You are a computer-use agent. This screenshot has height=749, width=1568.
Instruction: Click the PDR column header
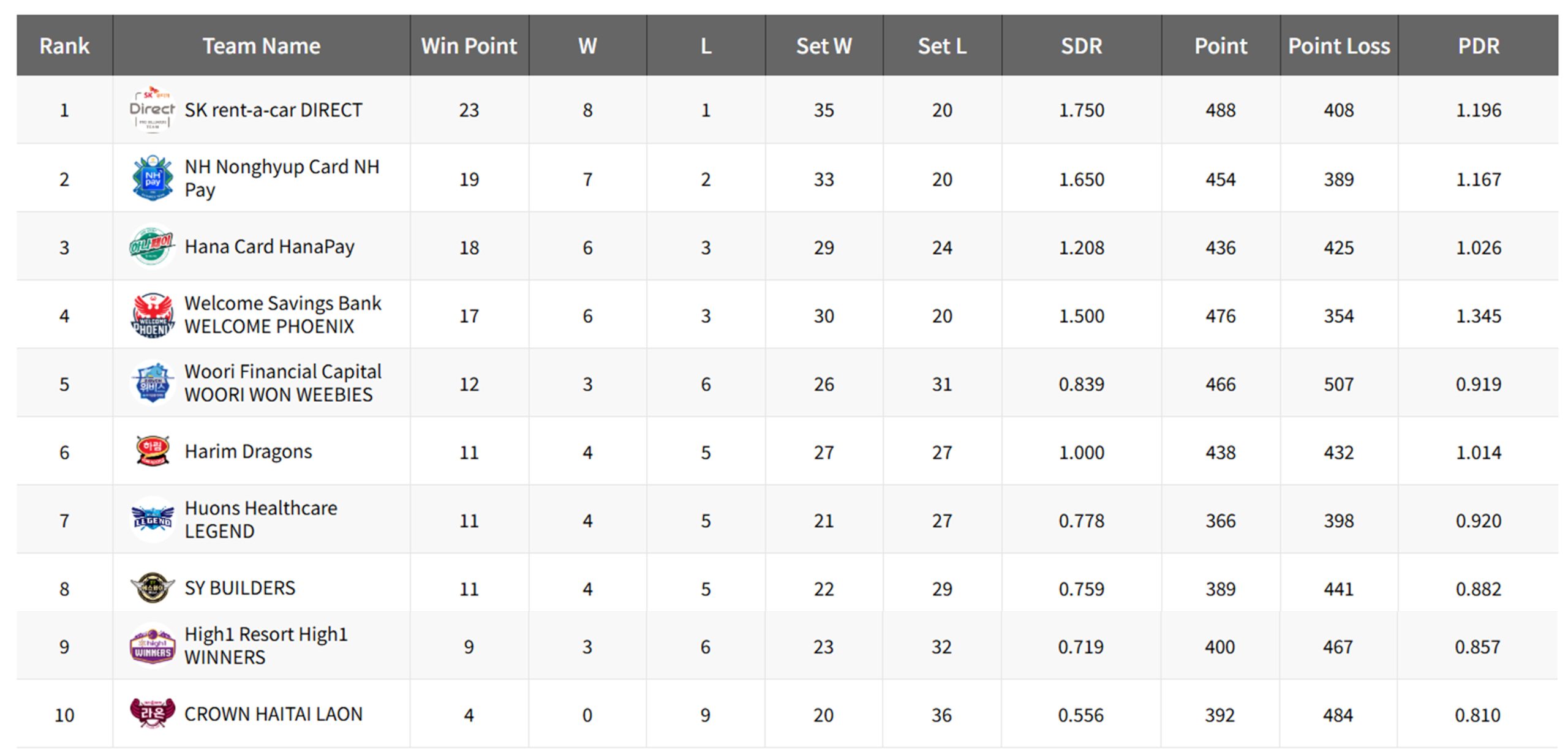1478,46
